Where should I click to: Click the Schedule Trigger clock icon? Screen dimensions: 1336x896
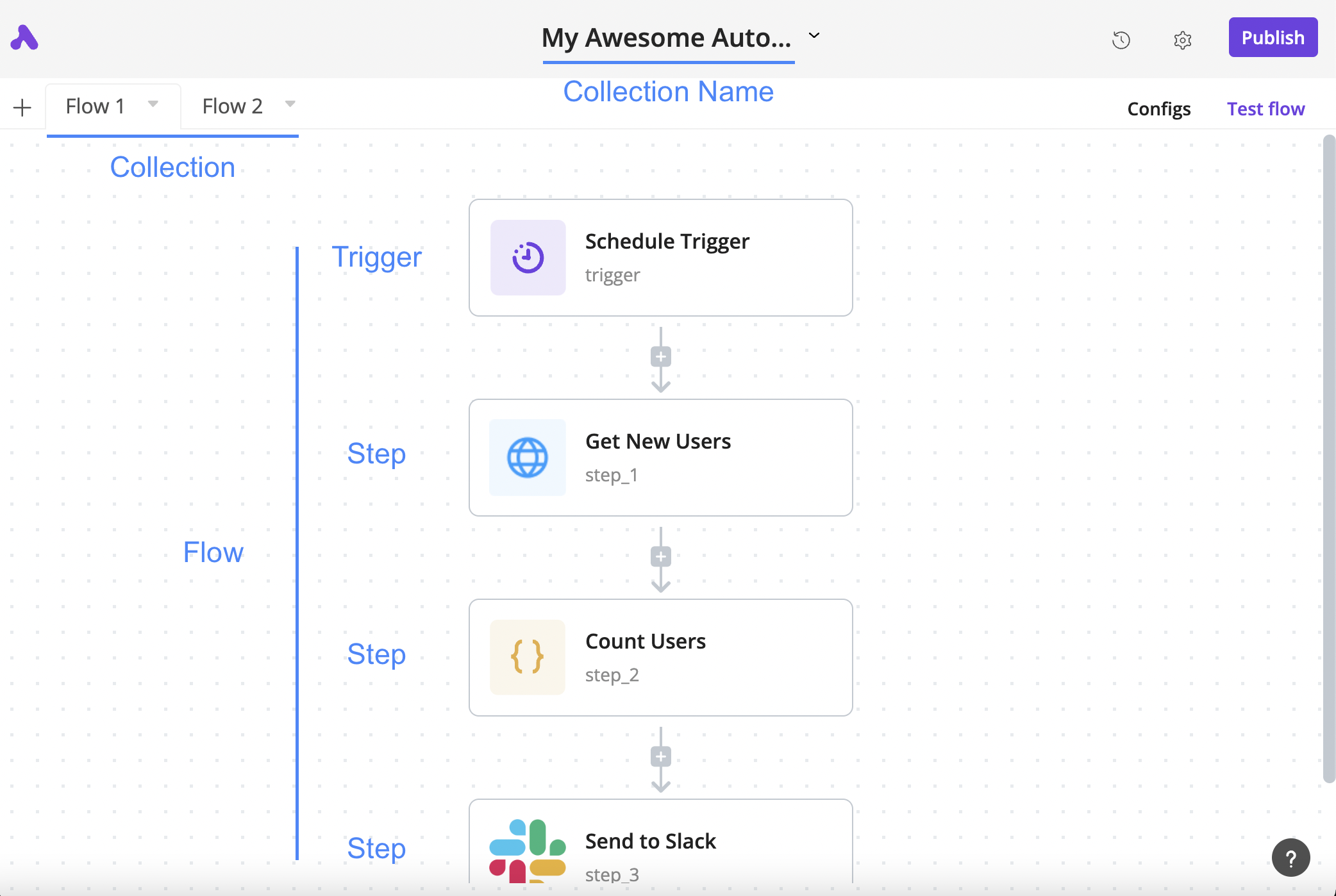[528, 258]
